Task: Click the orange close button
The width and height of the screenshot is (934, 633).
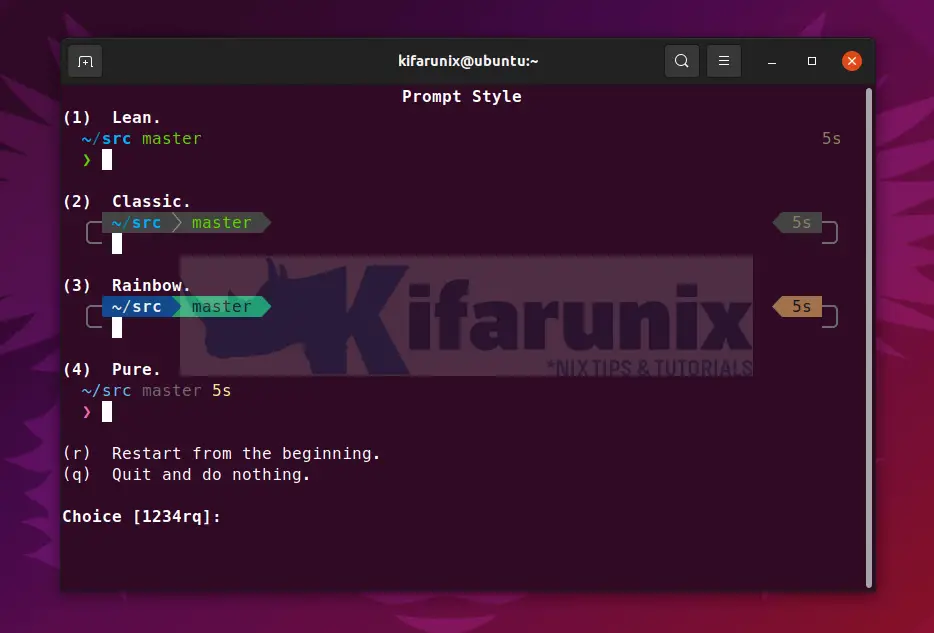Action: (852, 60)
